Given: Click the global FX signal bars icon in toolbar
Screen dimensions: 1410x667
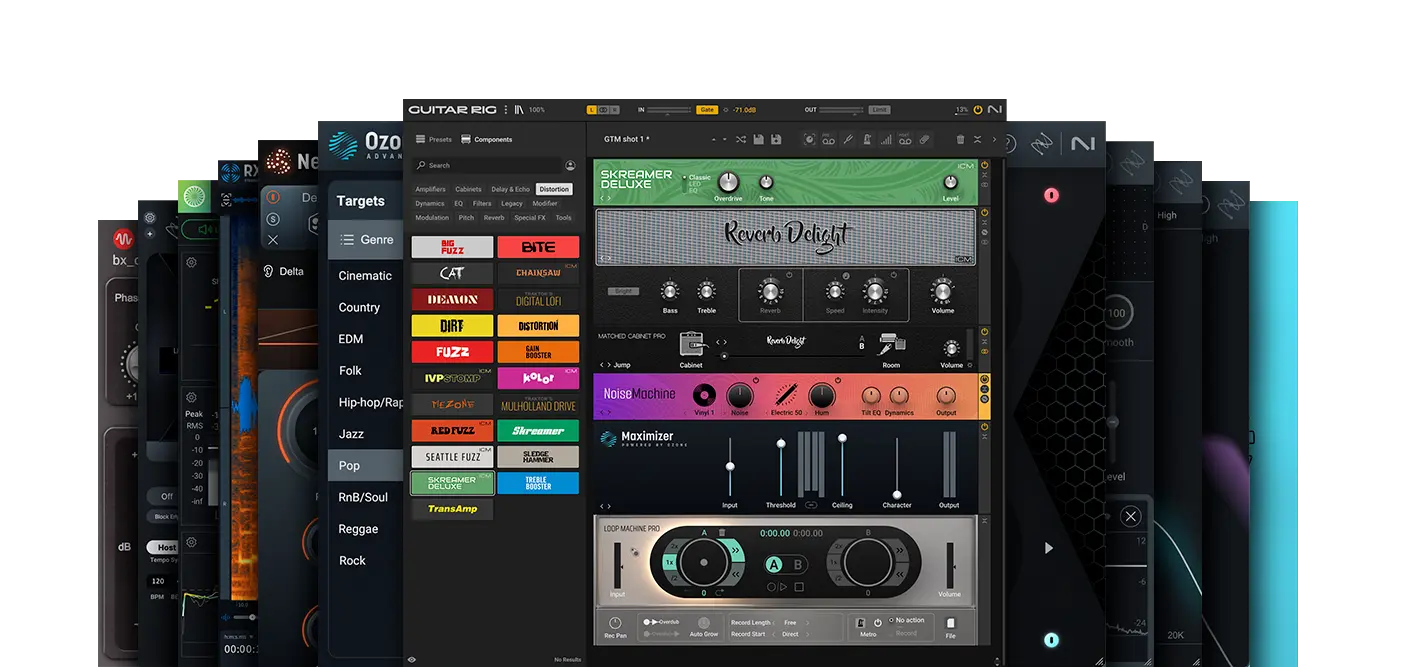Looking at the screenshot, I should point(886,139).
